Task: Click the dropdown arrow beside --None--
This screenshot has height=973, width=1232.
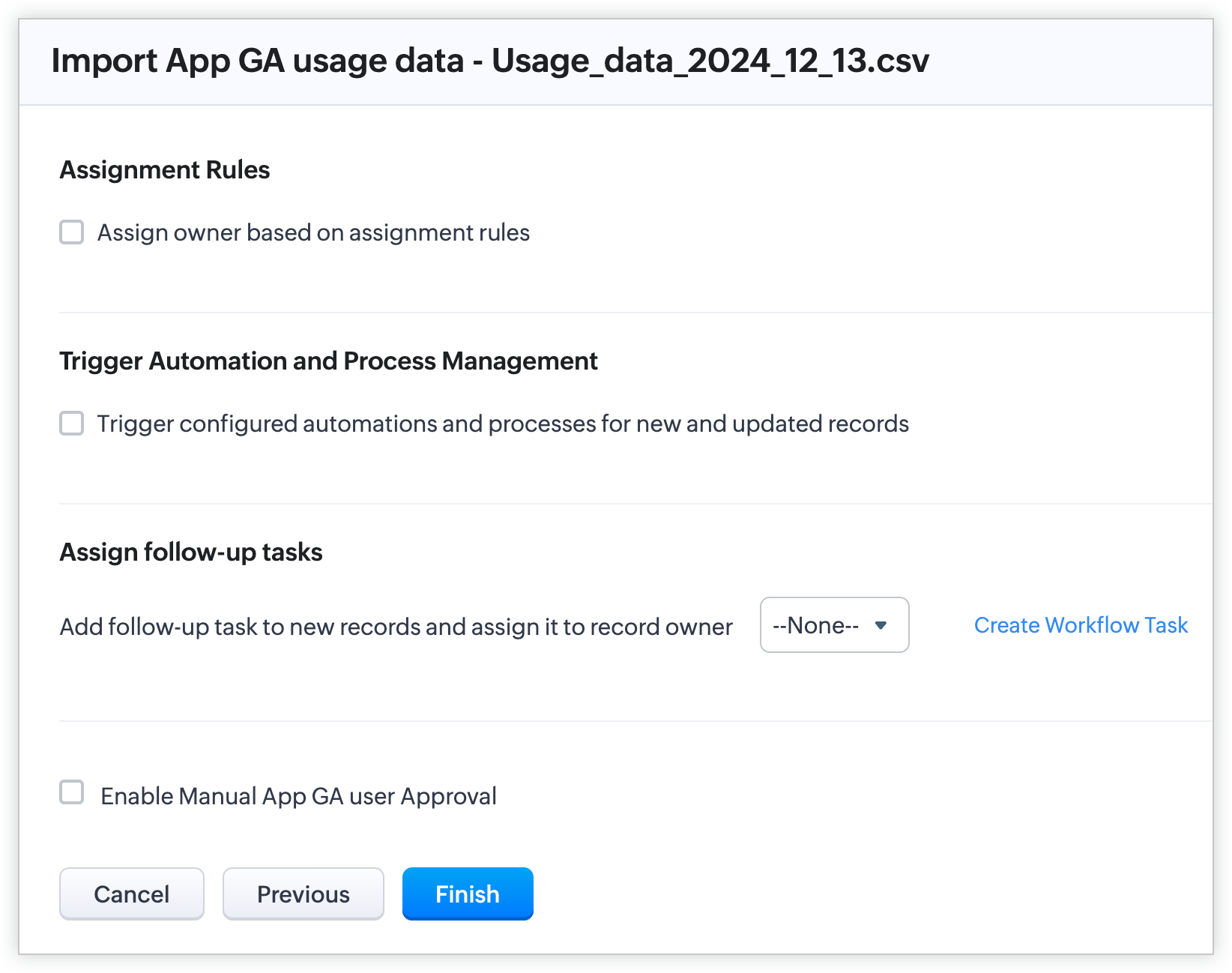Action: (x=881, y=625)
